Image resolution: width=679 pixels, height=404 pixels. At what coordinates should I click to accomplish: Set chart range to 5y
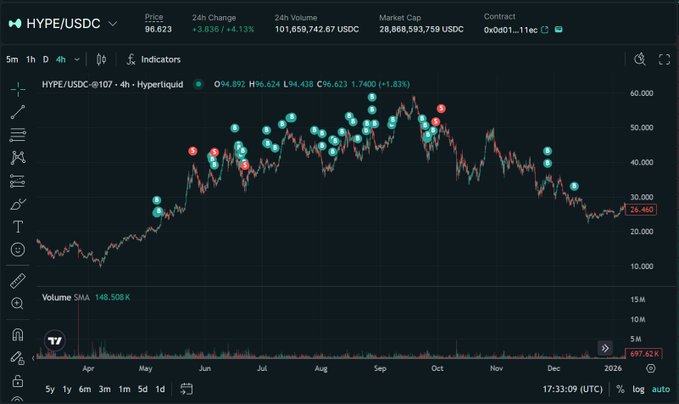click(x=50, y=389)
